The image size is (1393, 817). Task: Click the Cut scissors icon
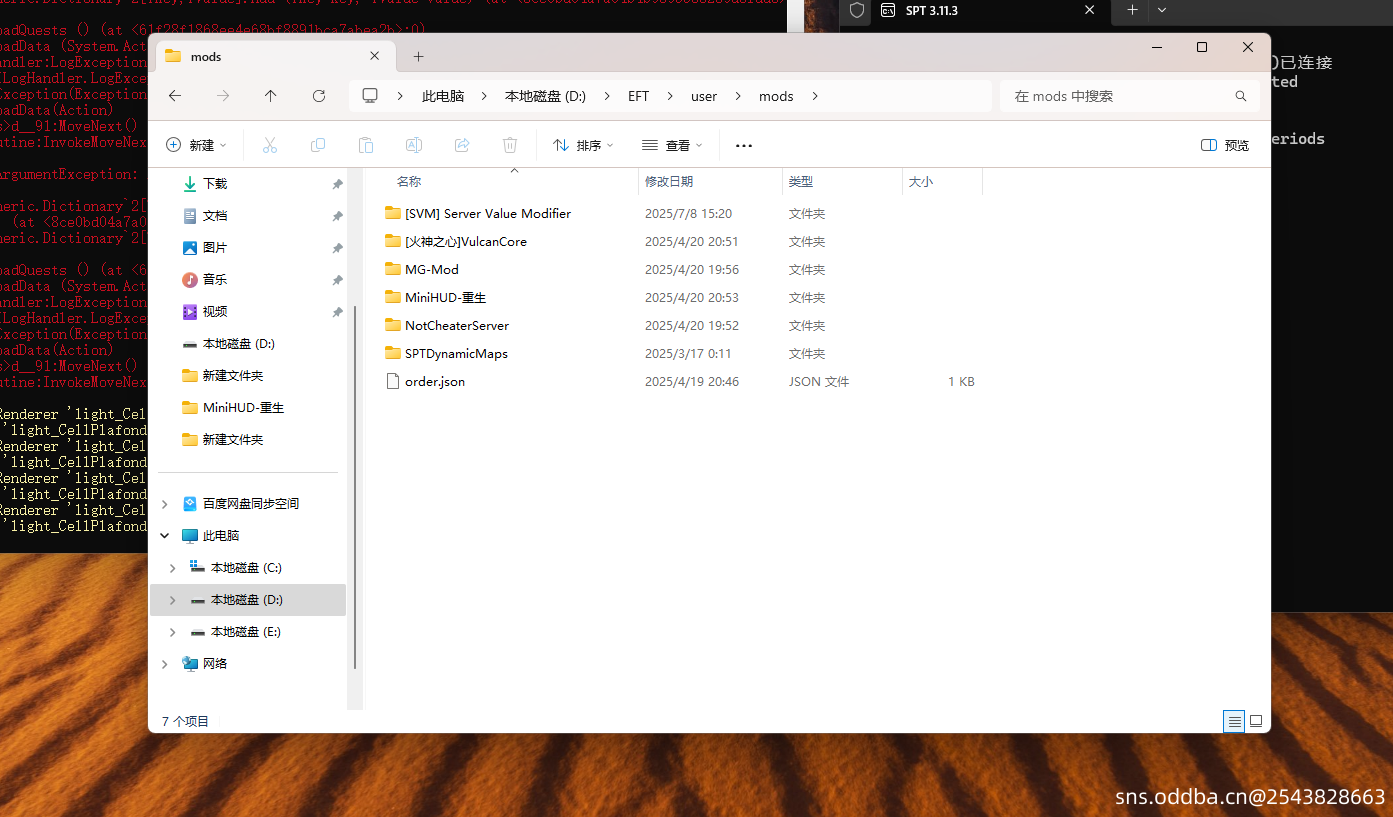(x=269, y=145)
